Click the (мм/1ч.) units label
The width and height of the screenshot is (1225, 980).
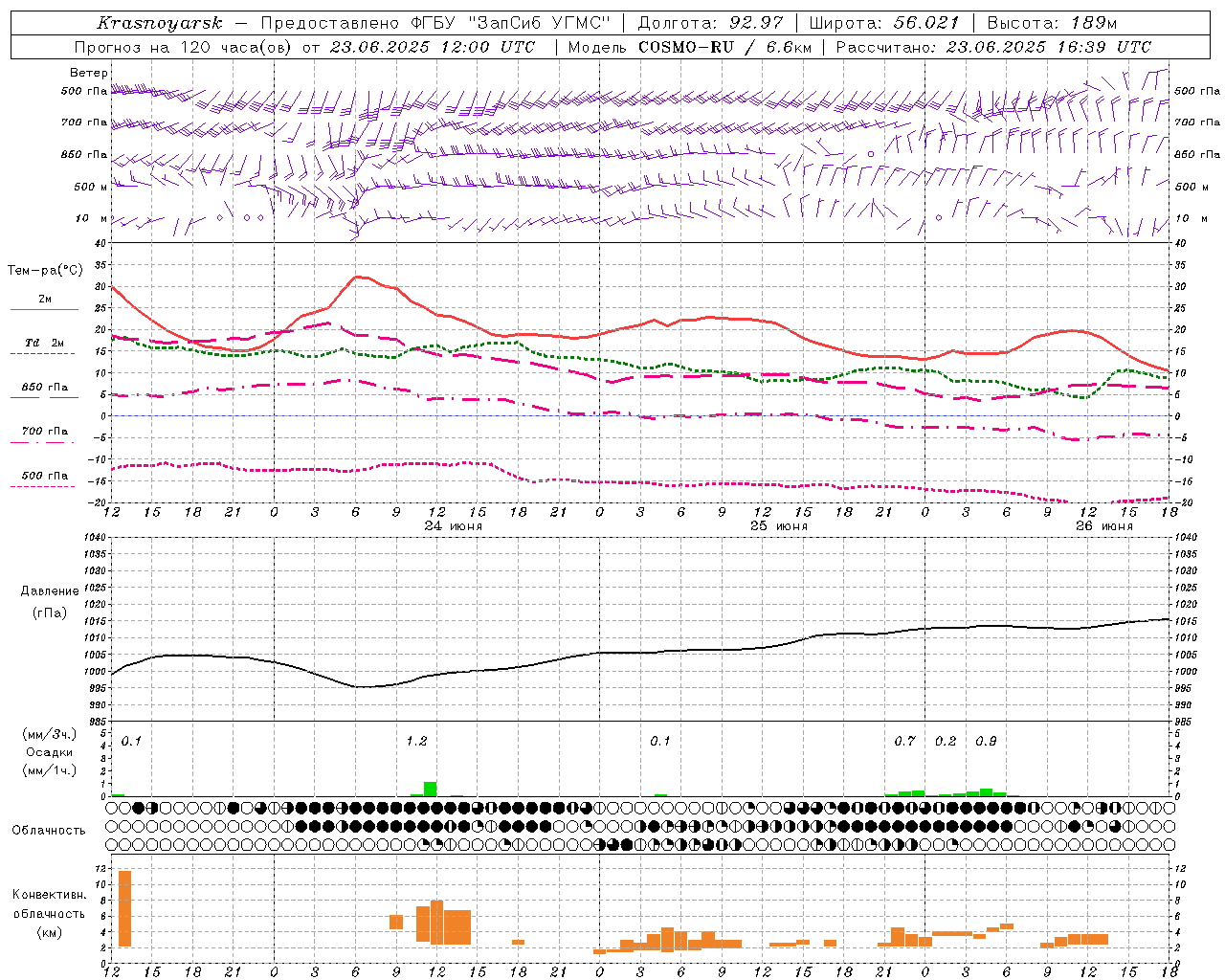click(50, 770)
